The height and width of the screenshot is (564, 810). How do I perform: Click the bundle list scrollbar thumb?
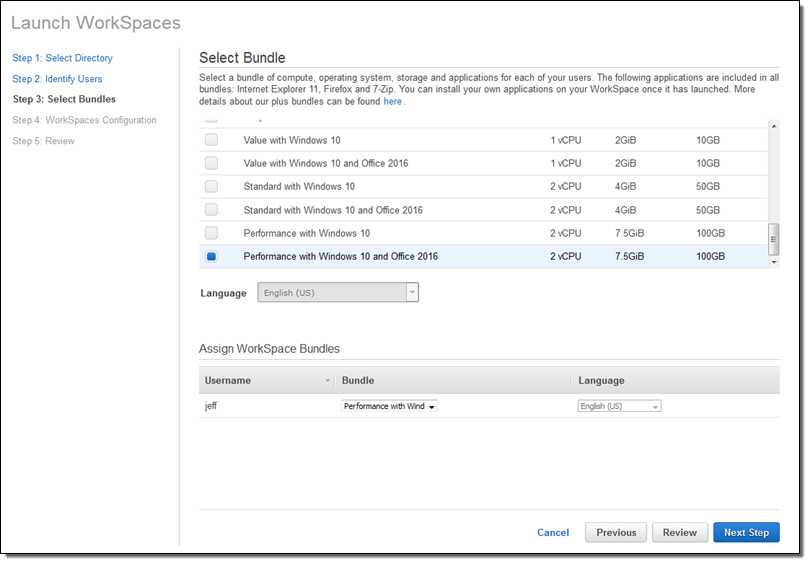(x=773, y=238)
